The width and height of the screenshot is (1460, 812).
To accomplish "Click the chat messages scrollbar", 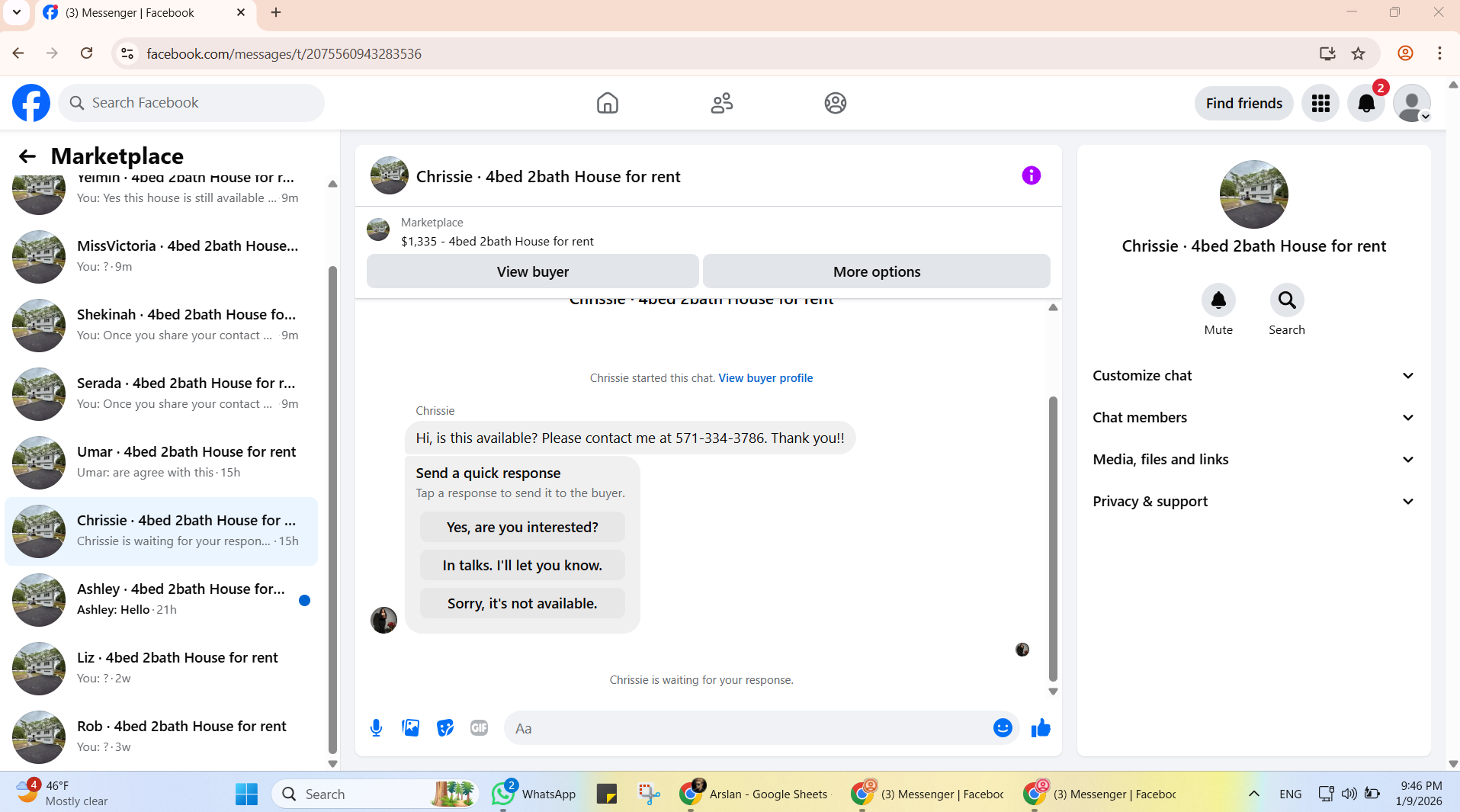I will point(1053,538).
